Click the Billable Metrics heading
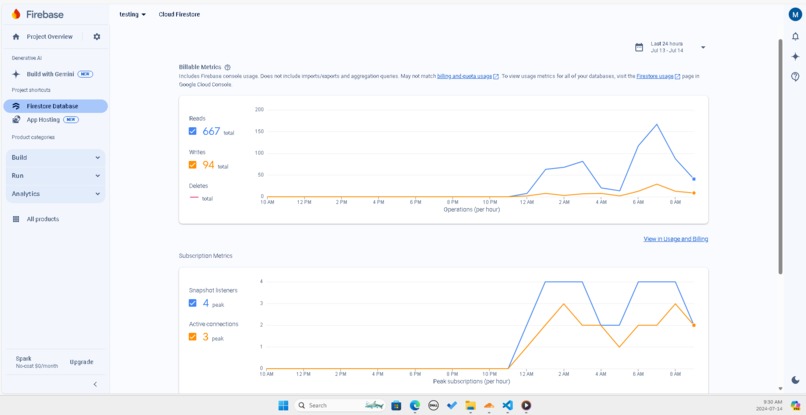806x415 pixels. [x=200, y=67]
